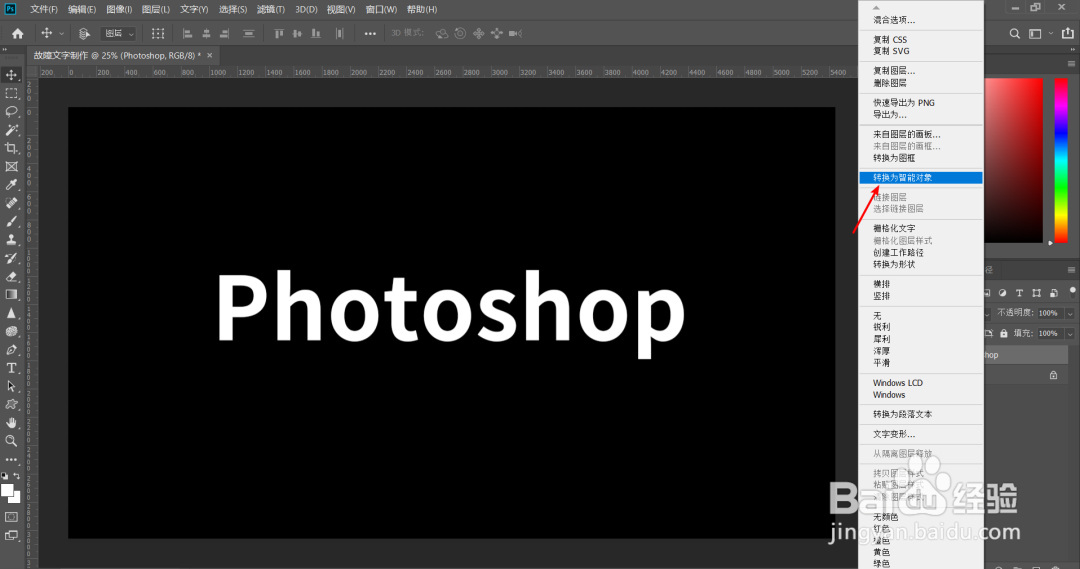Viewport: 1080px width, 569px height.
Task: Select the Rectangular Marquee tool
Action: coord(12,93)
